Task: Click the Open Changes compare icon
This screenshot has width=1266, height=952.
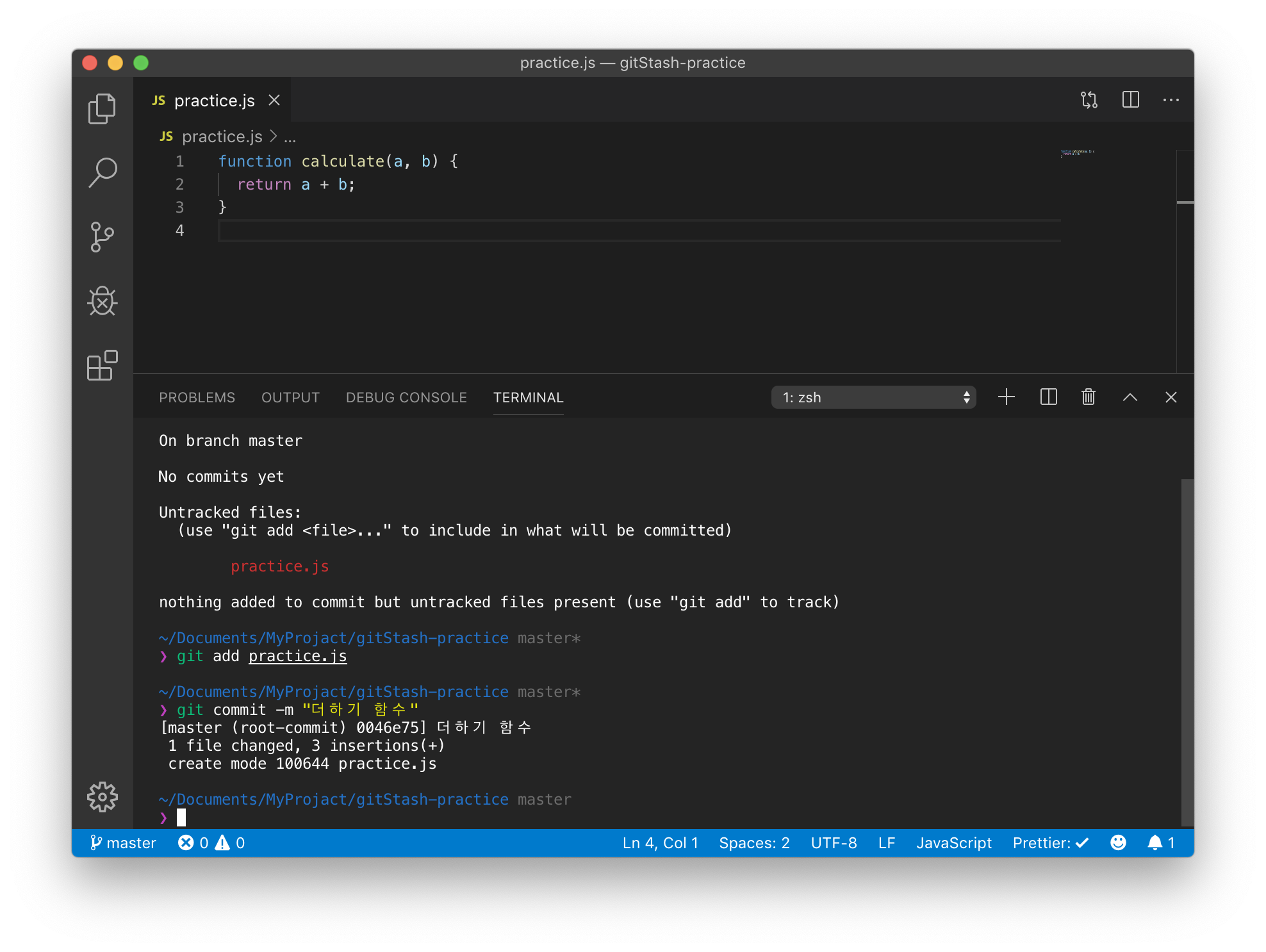Action: (x=1089, y=100)
